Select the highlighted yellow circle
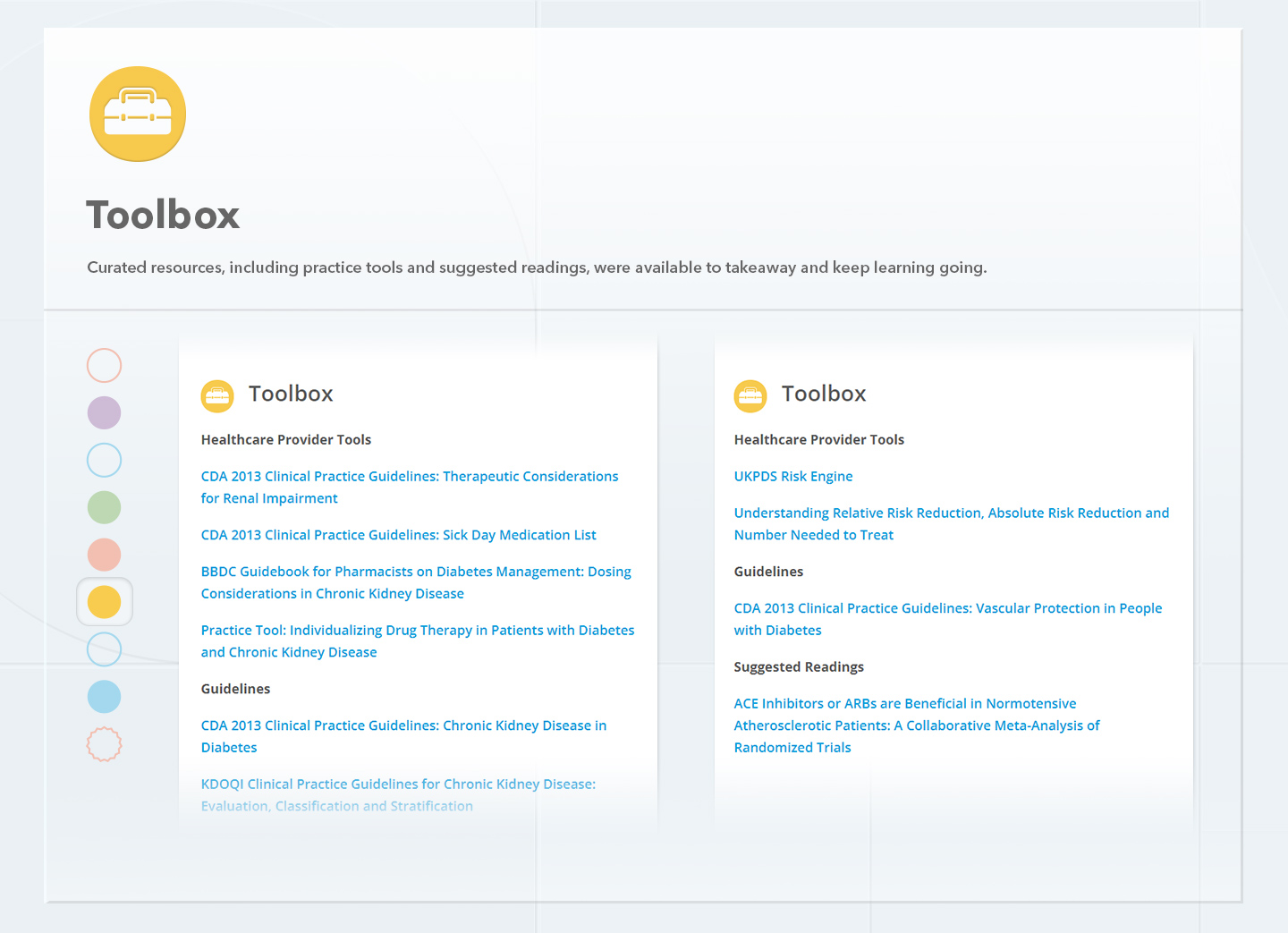This screenshot has height=933, width=1288. 105,602
